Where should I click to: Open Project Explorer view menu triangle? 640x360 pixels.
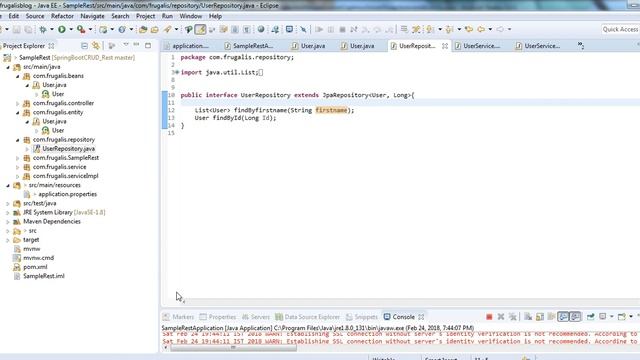(x=126, y=45)
